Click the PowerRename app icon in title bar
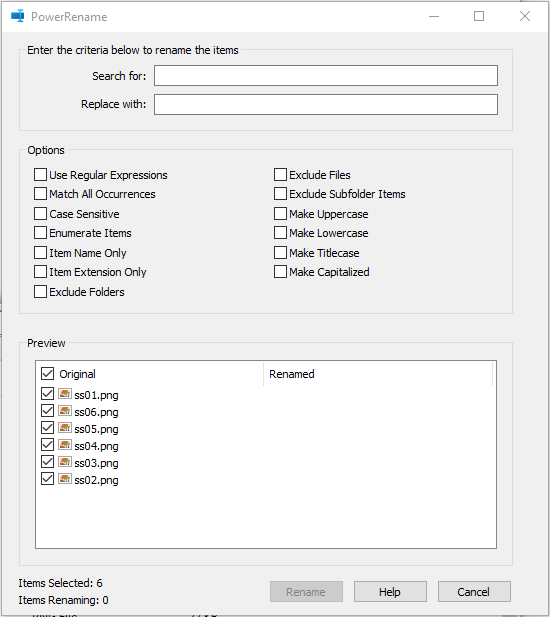This screenshot has height=617, width=550. click(x=18, y=16)
